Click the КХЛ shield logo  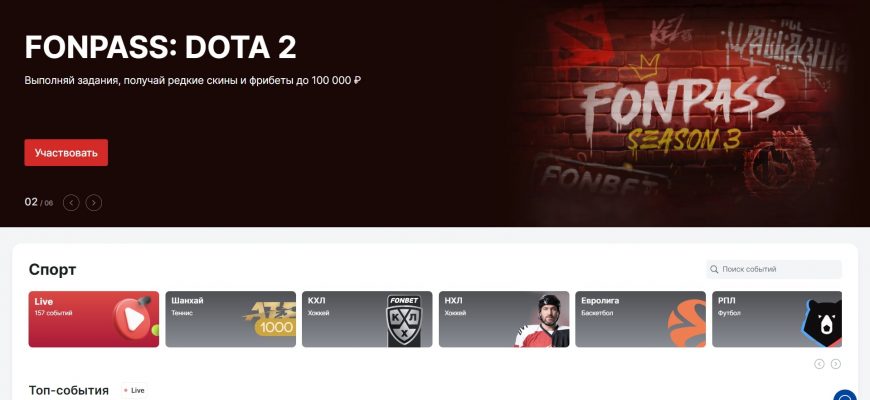coord(403,321)
